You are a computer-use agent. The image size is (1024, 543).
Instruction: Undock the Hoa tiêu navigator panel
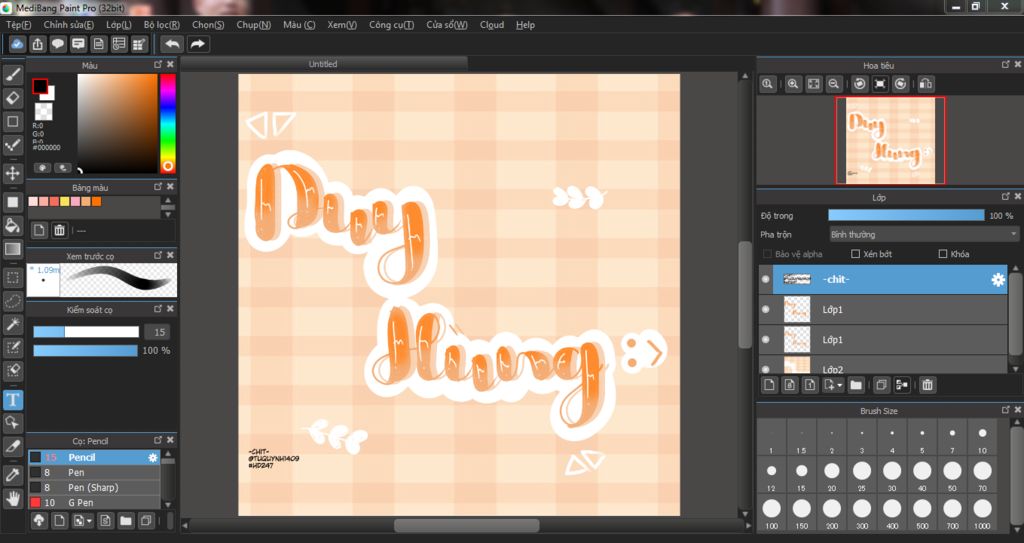(1006, 64)
